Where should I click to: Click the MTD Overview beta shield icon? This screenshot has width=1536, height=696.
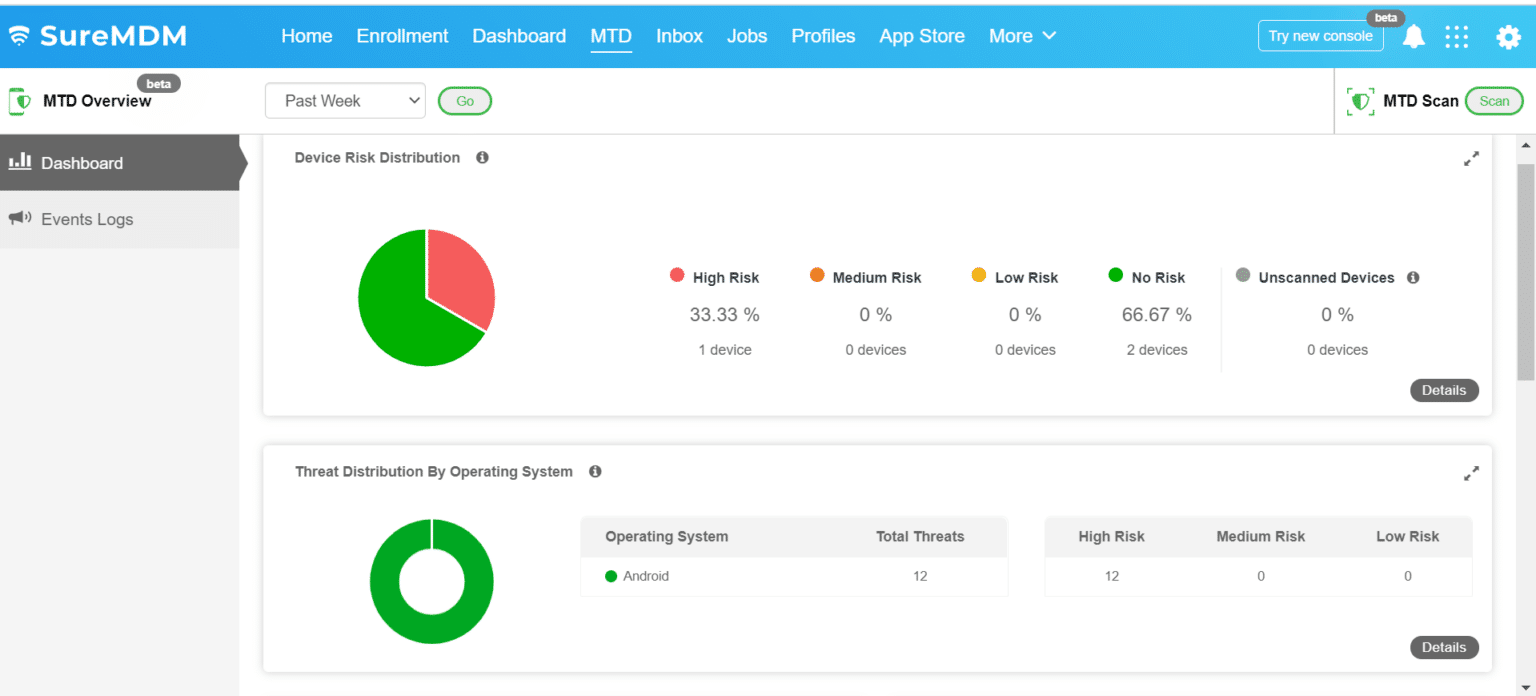pyautogui.click(x=18, y=100)
